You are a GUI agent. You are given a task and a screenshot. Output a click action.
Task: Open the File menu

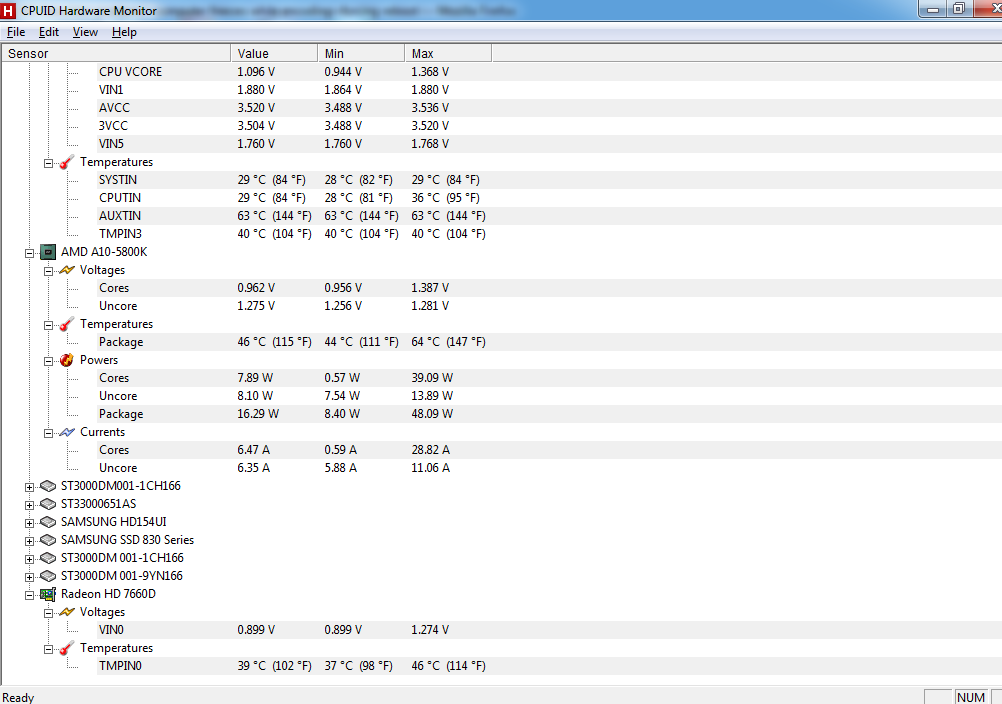coord(16,32)
